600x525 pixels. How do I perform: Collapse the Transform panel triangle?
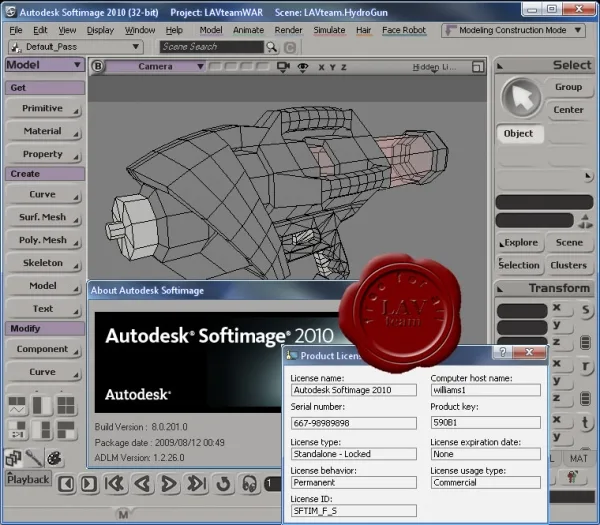pyautogui.click(x=500, y=289)
